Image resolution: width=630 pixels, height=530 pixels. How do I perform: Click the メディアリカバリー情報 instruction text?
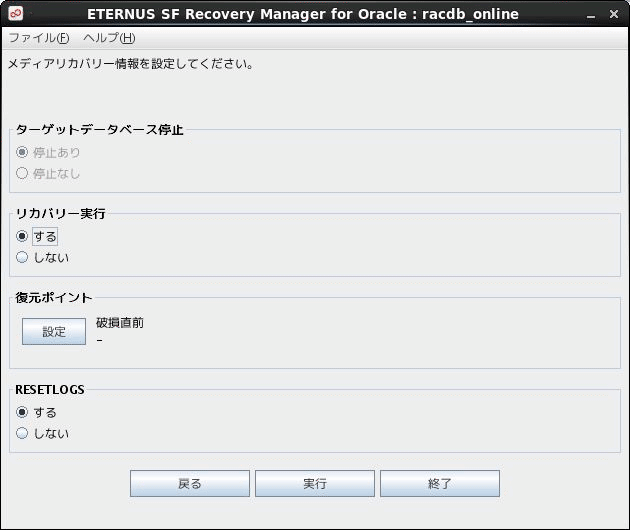(130, 64)
